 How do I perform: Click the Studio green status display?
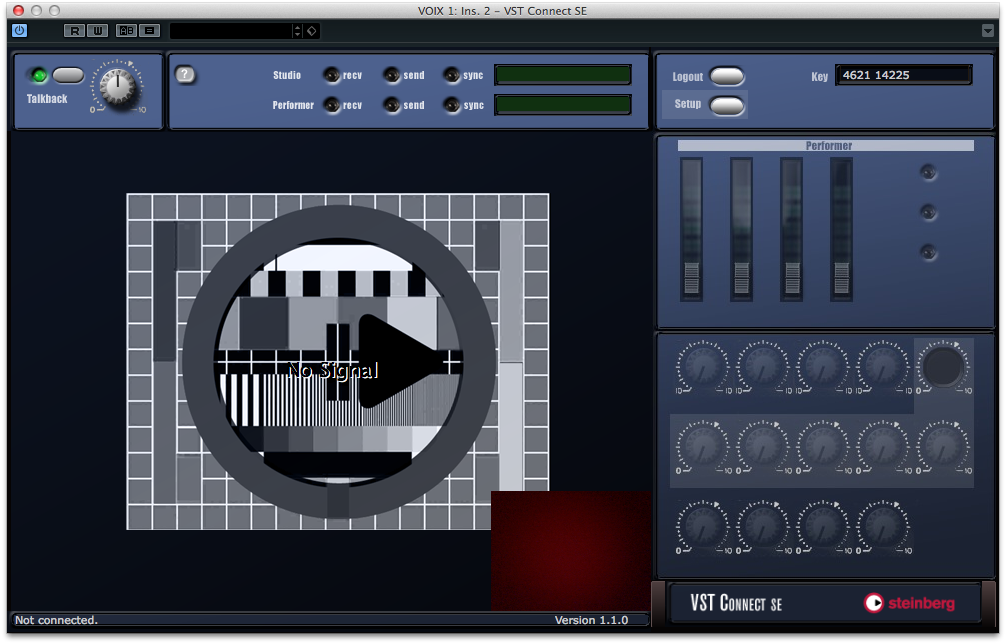[x=563, y=75]
